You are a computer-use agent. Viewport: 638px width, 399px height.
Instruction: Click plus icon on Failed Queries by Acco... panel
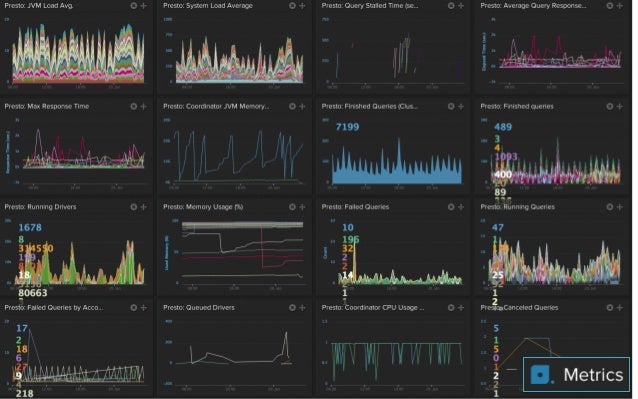click(144, 307)
